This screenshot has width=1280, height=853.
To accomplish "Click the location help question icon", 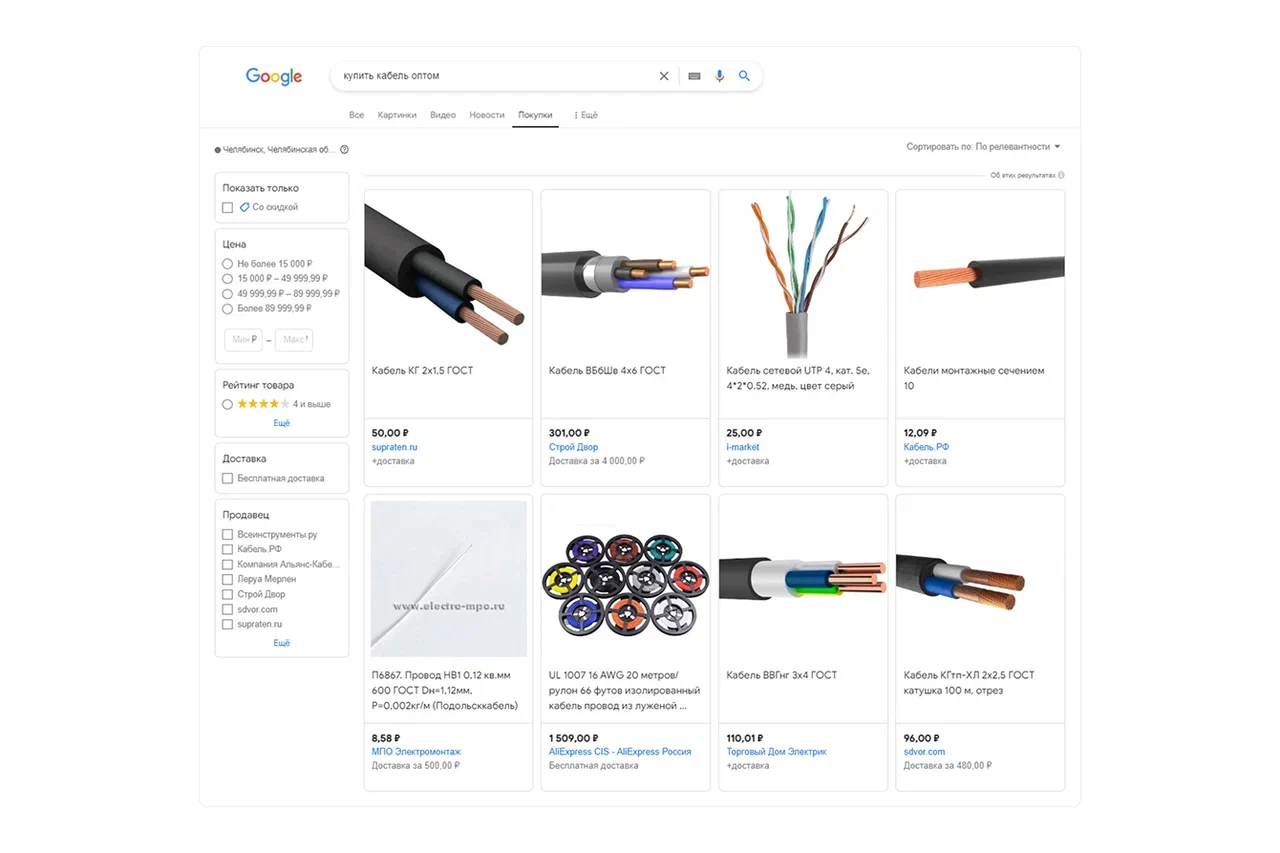I will click(344, 150).
